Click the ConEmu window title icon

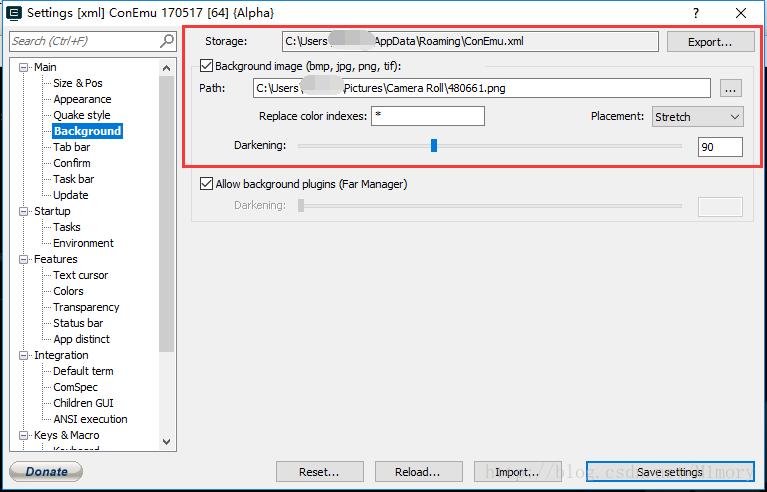[x=14, y=13]
